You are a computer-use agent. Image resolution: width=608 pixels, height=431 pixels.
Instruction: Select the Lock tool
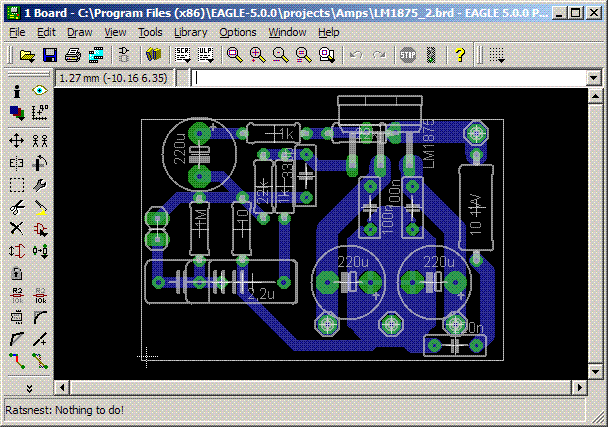click(17, 273)
